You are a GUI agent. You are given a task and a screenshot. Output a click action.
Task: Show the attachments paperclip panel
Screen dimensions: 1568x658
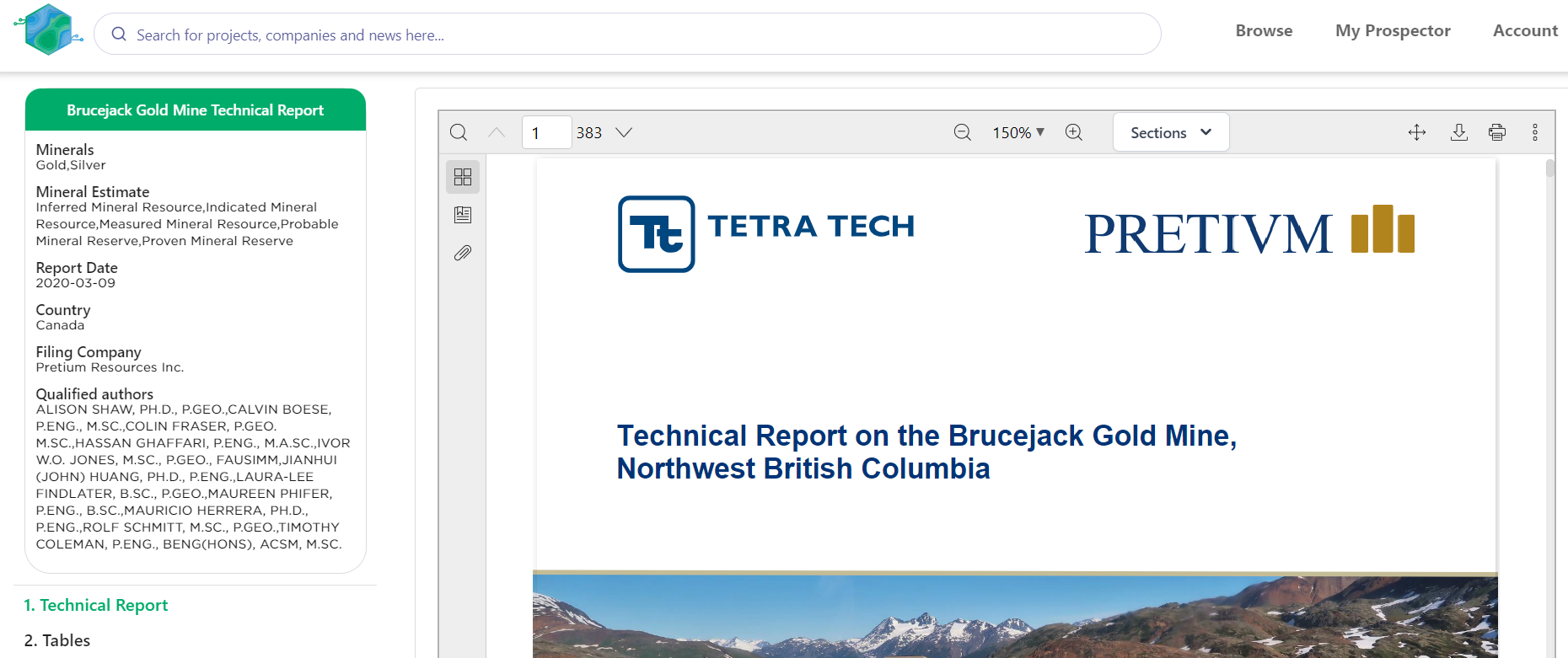pos(463,253)
